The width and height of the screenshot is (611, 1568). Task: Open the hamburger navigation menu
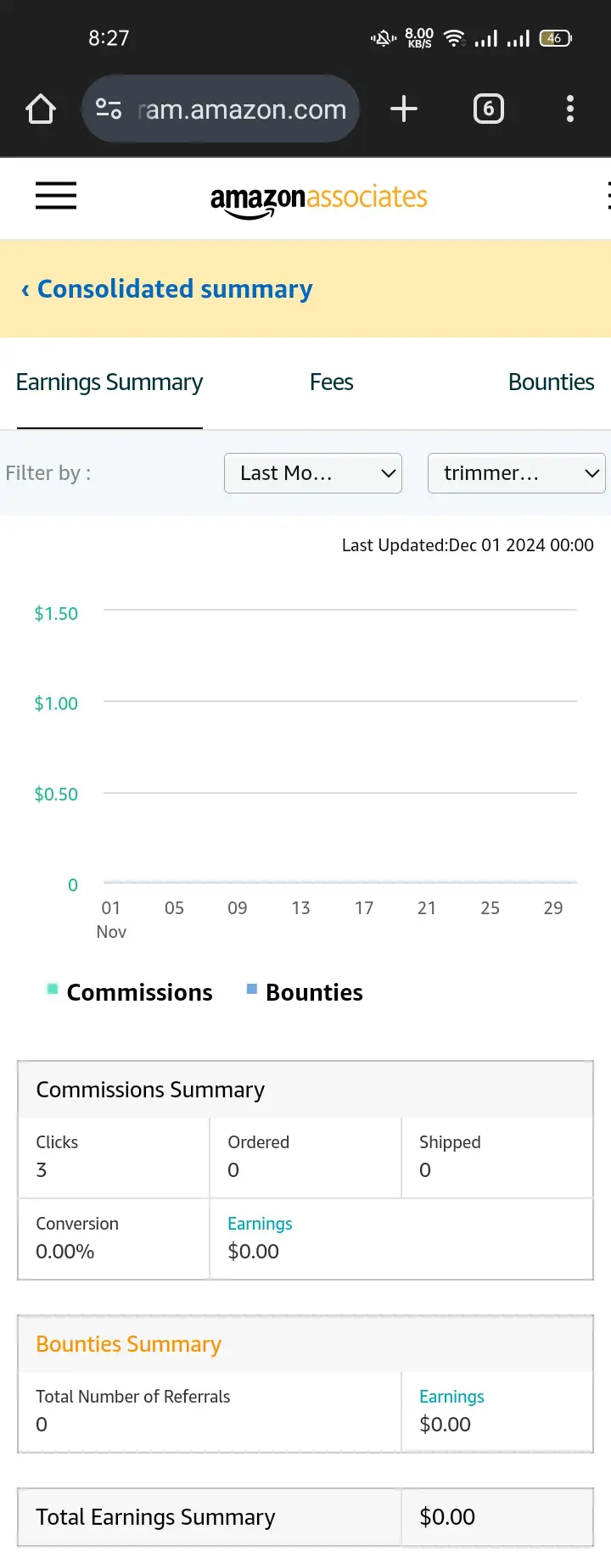[56, 196]
